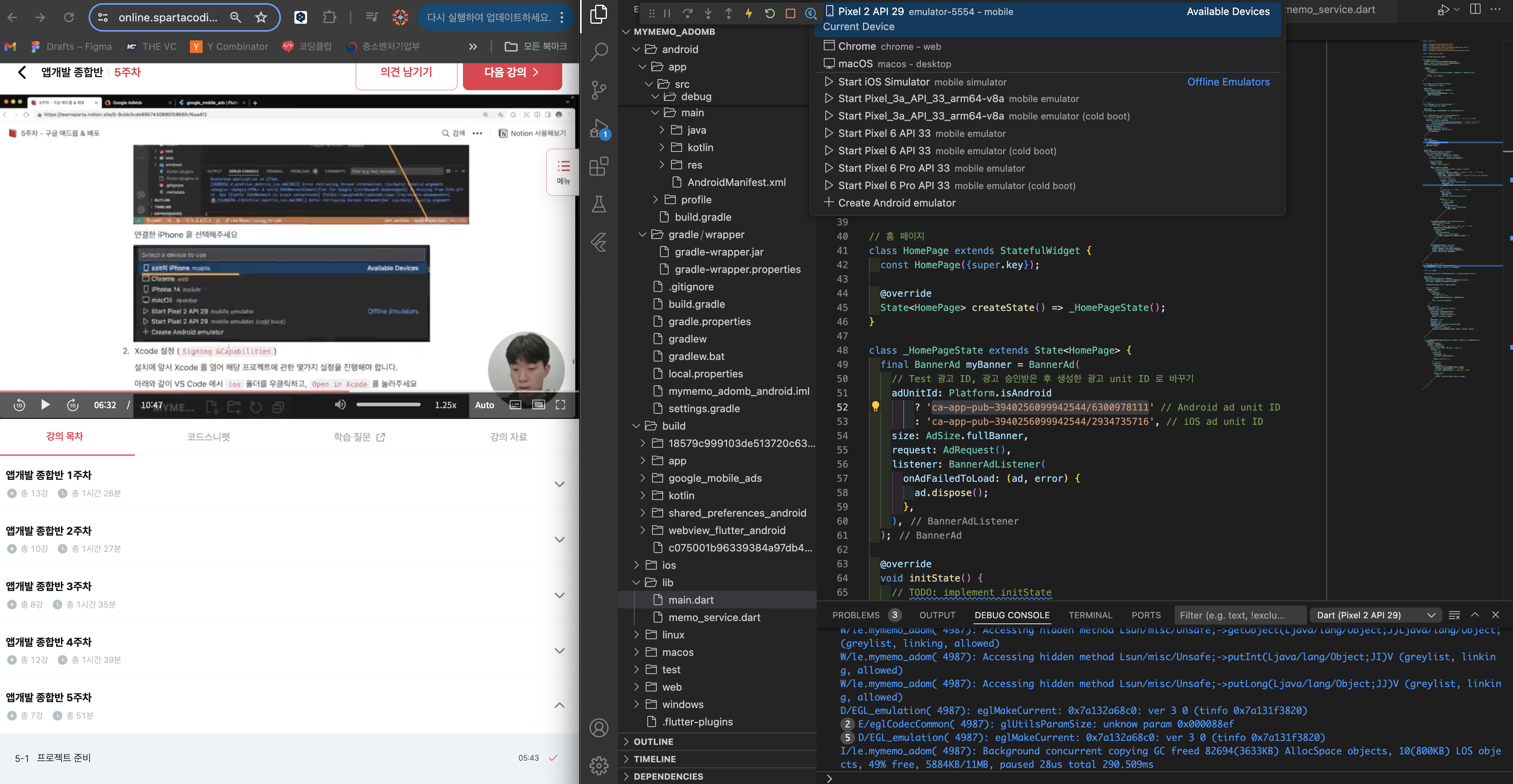Split the editor right
Image resolution: width=1513 pixels, height=784 pixels.
[1475, 9]
